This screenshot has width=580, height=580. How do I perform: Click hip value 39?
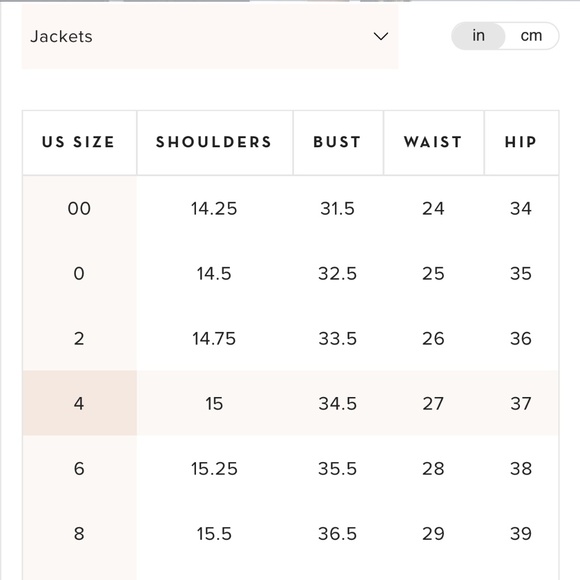[x=521, y=533]
